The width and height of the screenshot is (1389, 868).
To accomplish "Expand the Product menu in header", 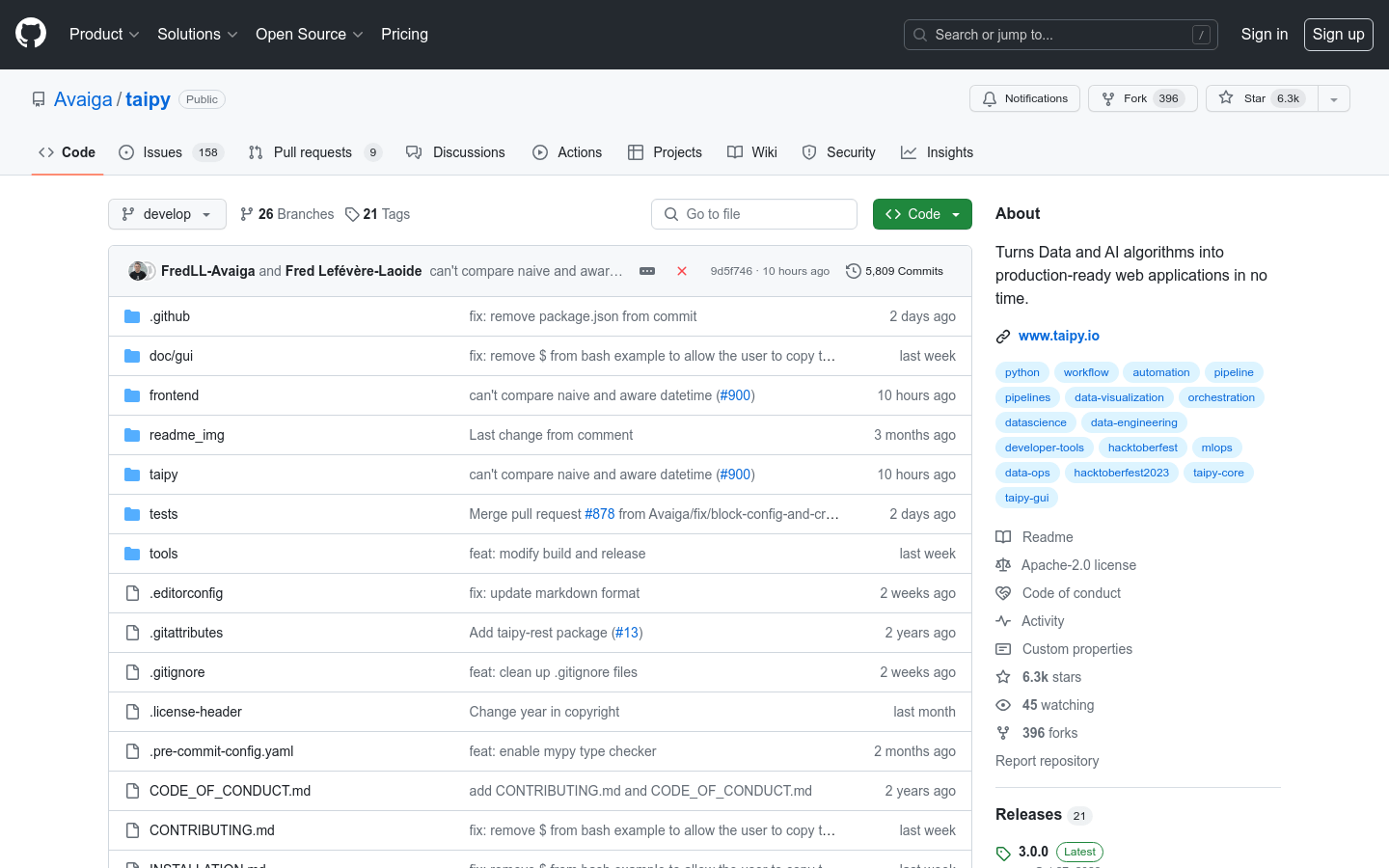I will pos(104,34).
